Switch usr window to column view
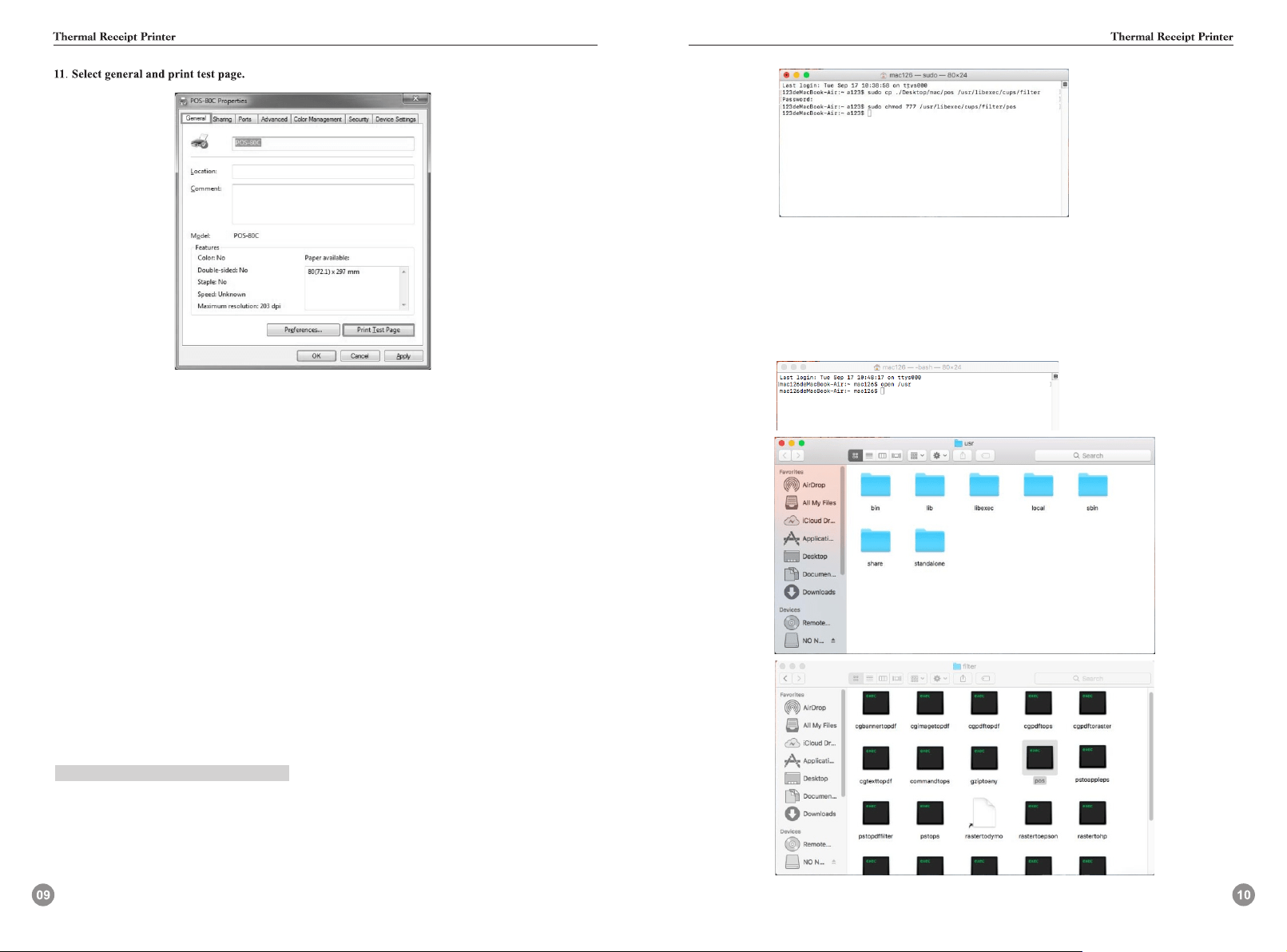This screenshot has width=1287, height=952. pyautogui.click(x=883, y=455)
